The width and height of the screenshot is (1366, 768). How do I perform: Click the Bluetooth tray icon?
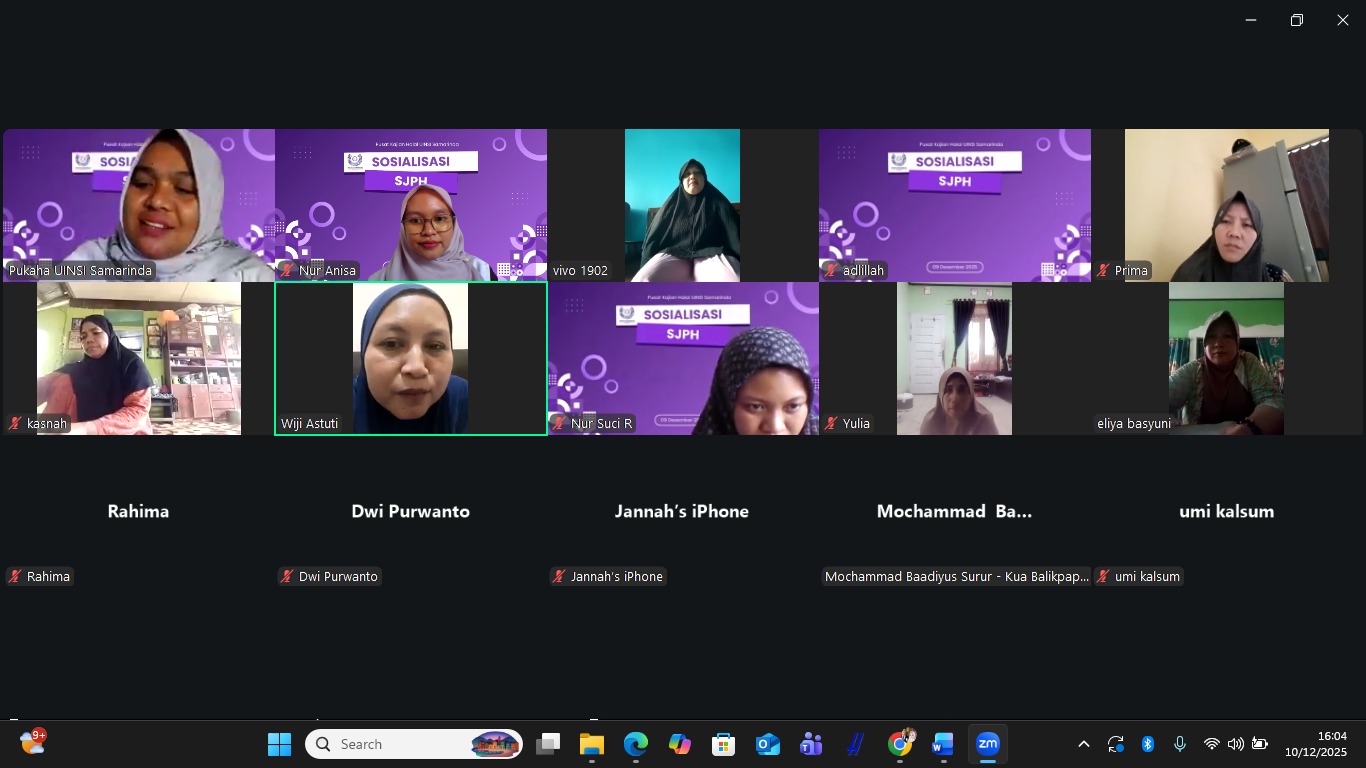pyautogui.click(x=1148, y=744)
